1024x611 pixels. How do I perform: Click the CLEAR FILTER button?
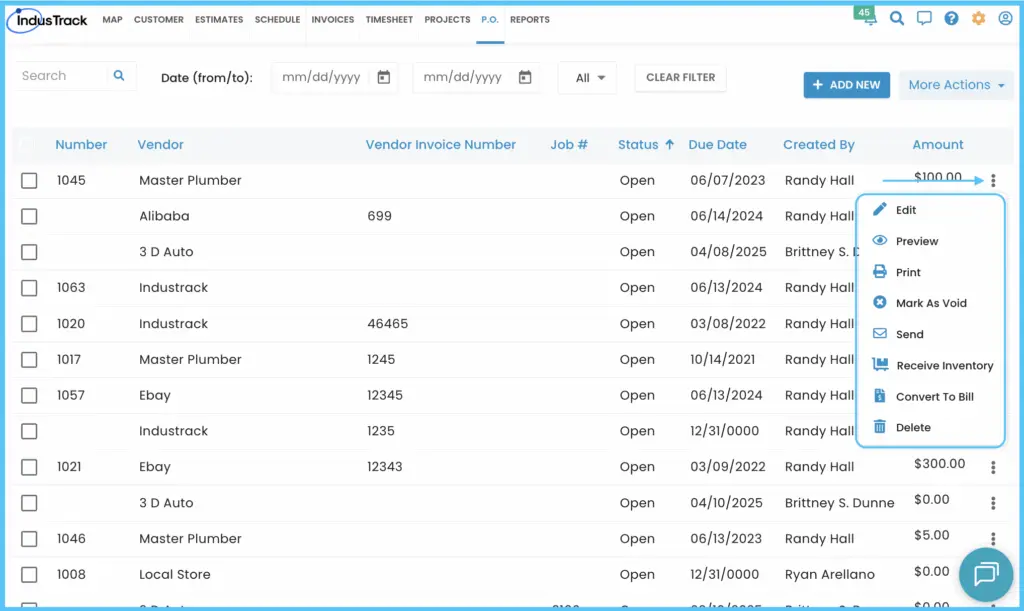tap(680, 77)
